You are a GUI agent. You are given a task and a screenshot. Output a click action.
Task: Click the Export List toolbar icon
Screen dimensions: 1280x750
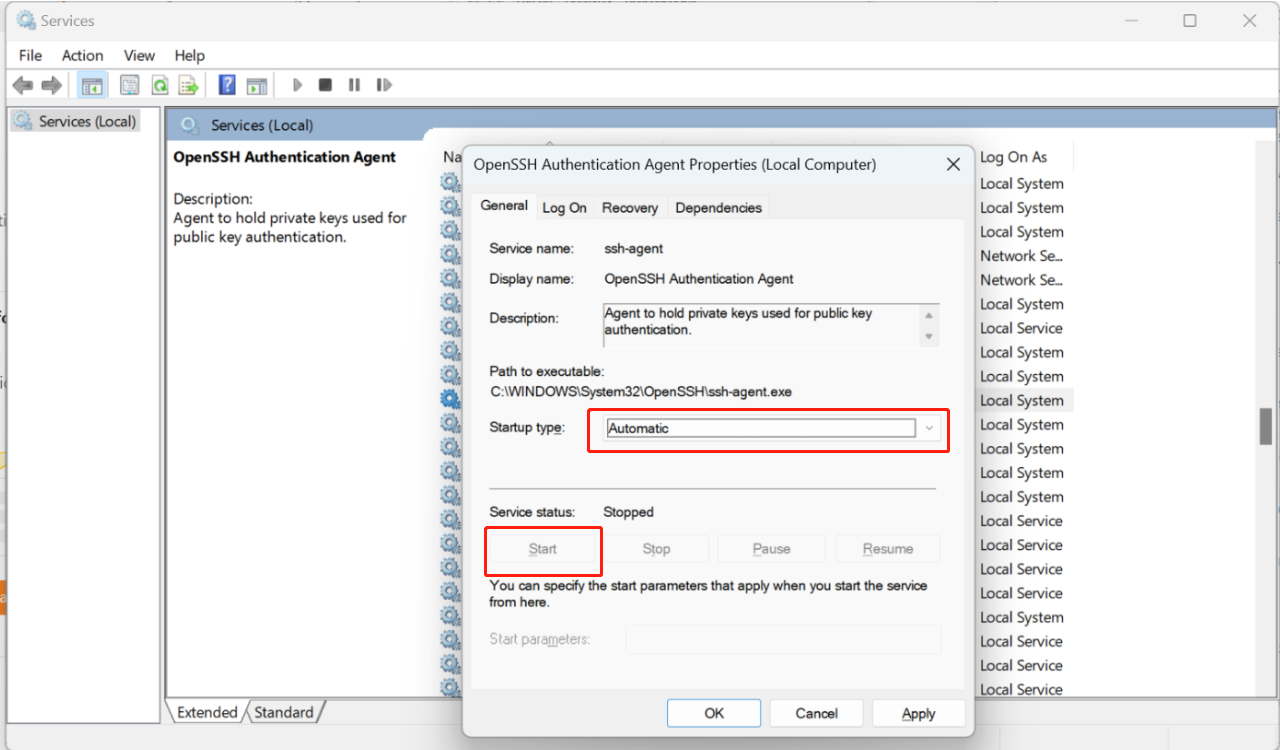coord(189,85)
